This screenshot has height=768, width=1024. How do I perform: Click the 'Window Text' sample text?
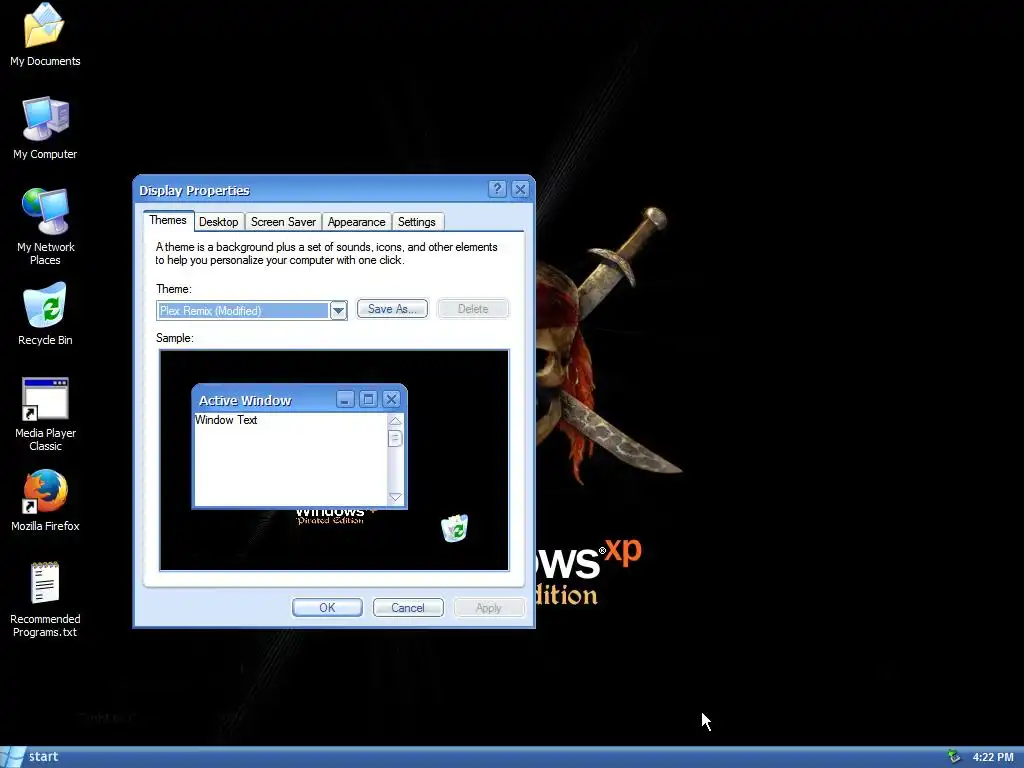[x=226, y=420]
